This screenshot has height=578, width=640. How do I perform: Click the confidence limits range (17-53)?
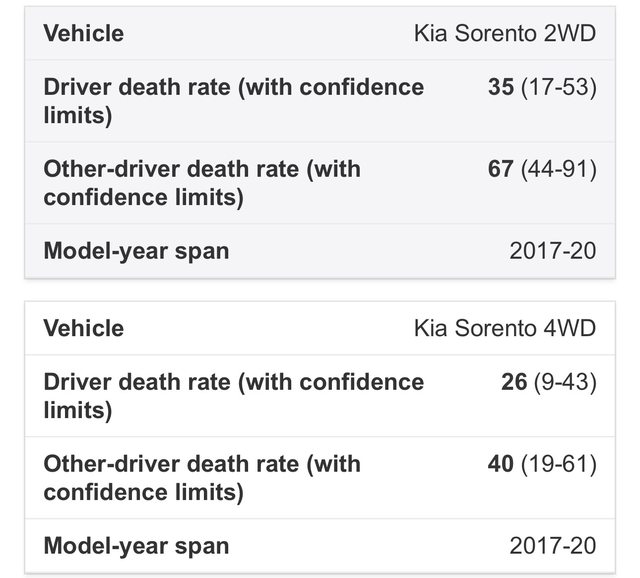tap(558, 87)
